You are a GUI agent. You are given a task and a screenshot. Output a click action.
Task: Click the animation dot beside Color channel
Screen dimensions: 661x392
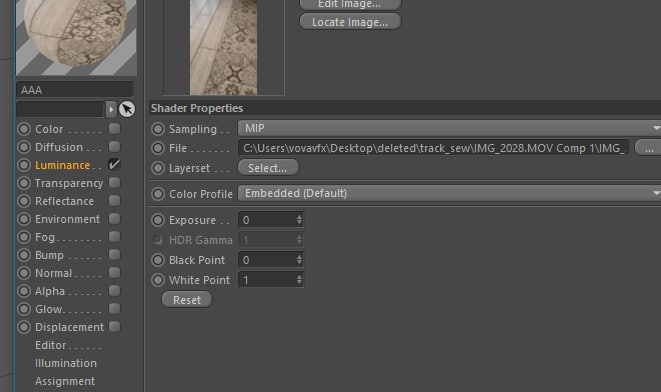point(24,129)
